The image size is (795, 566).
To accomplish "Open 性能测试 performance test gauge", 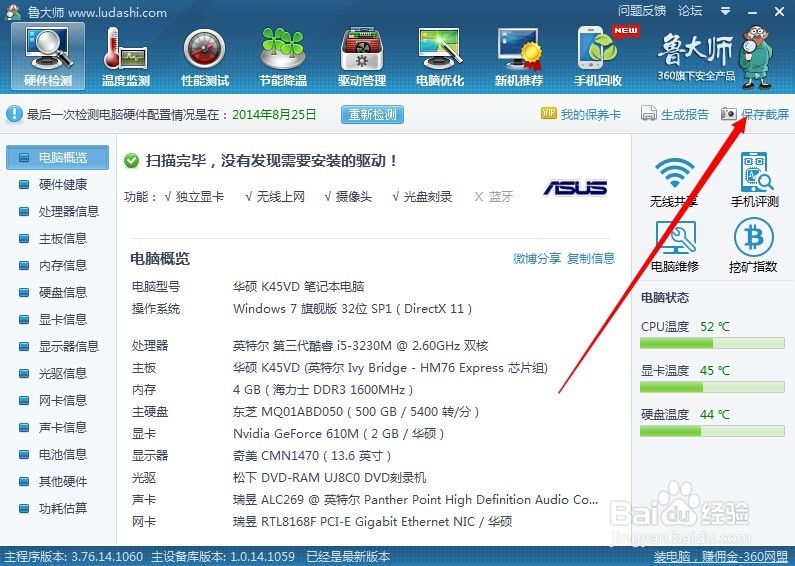I will 204,56.
